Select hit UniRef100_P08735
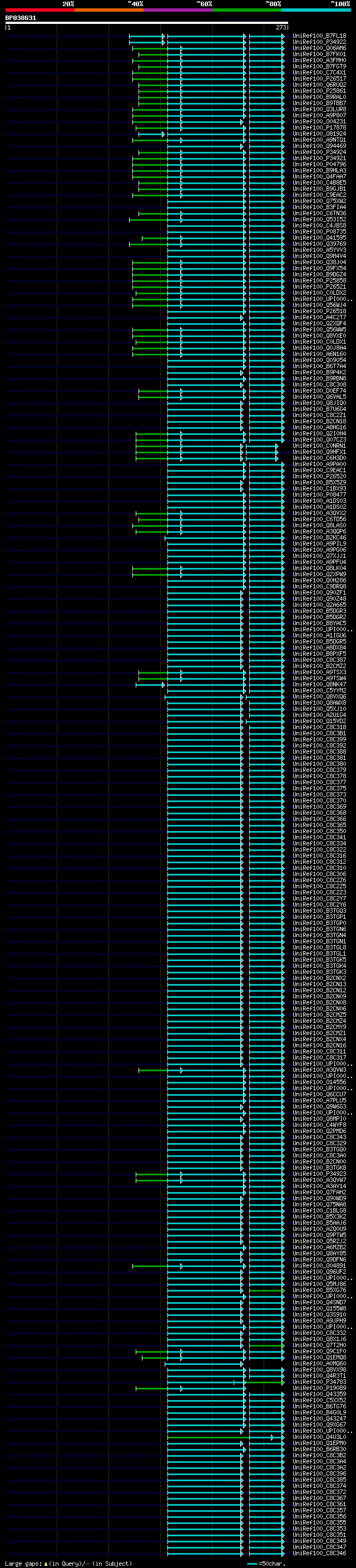Screen dimensions: 356x1568 click(319, 231)
